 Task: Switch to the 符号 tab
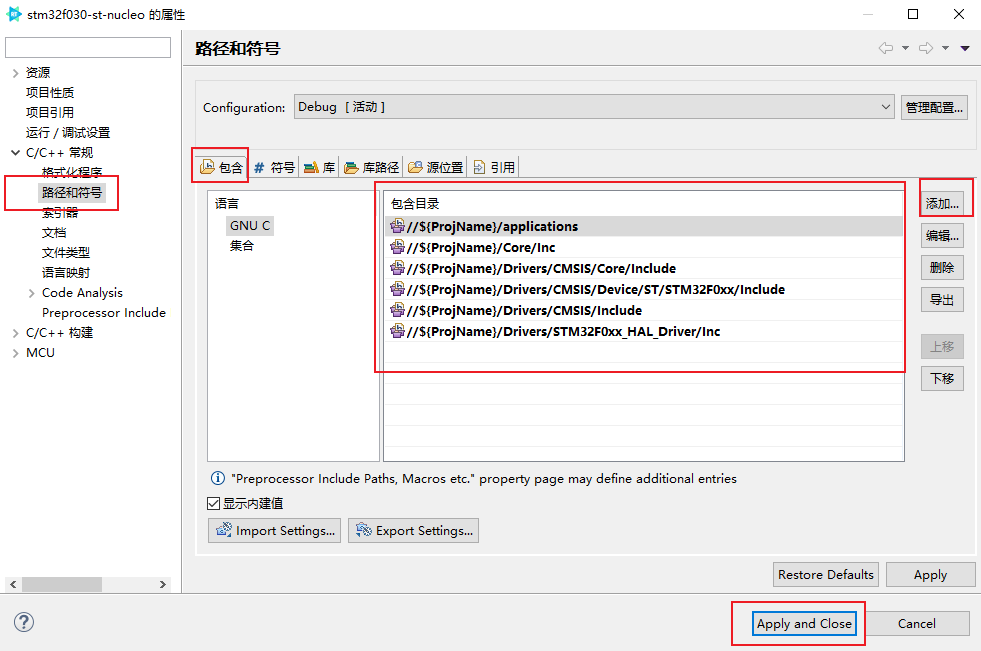click(274, 167)
